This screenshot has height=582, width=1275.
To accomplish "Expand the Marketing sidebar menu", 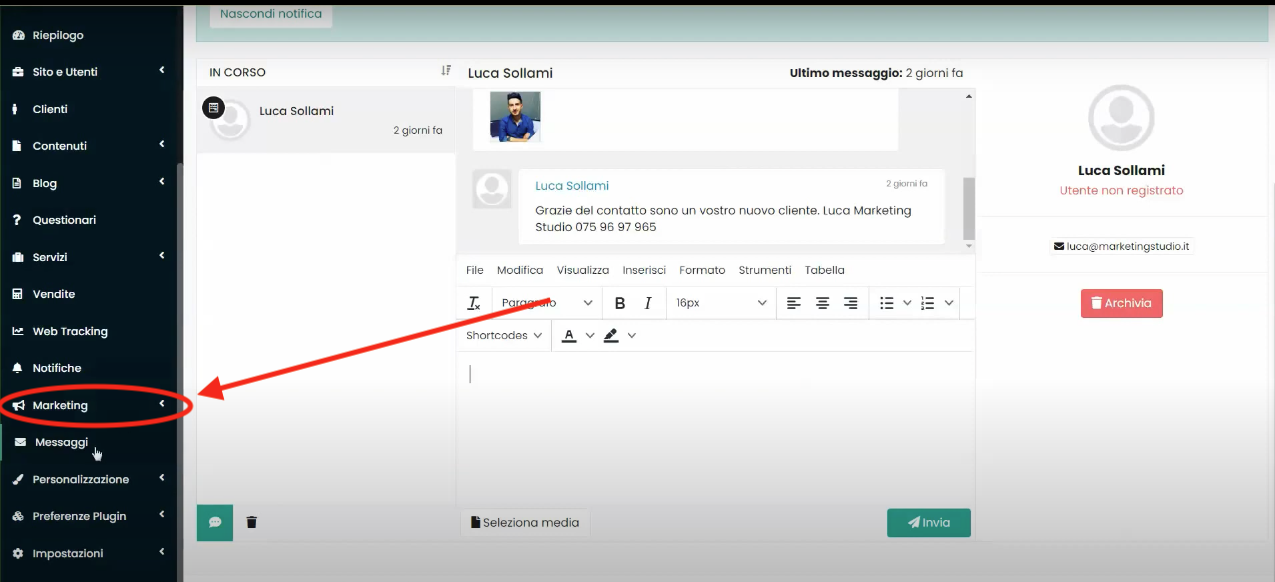I will 90,405.
